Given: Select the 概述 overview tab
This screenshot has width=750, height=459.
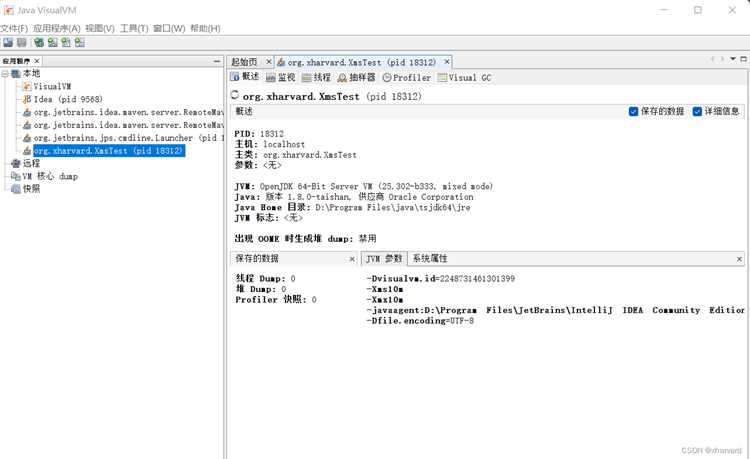Looking at the screenshot, I should pyautogui.click(x=244, y=77).
